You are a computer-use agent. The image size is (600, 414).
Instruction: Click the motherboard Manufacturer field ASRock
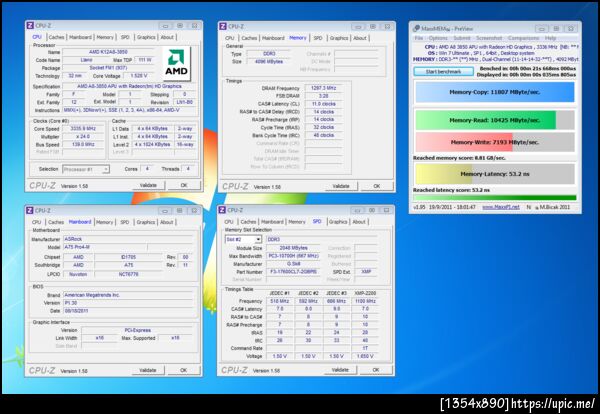128,239
